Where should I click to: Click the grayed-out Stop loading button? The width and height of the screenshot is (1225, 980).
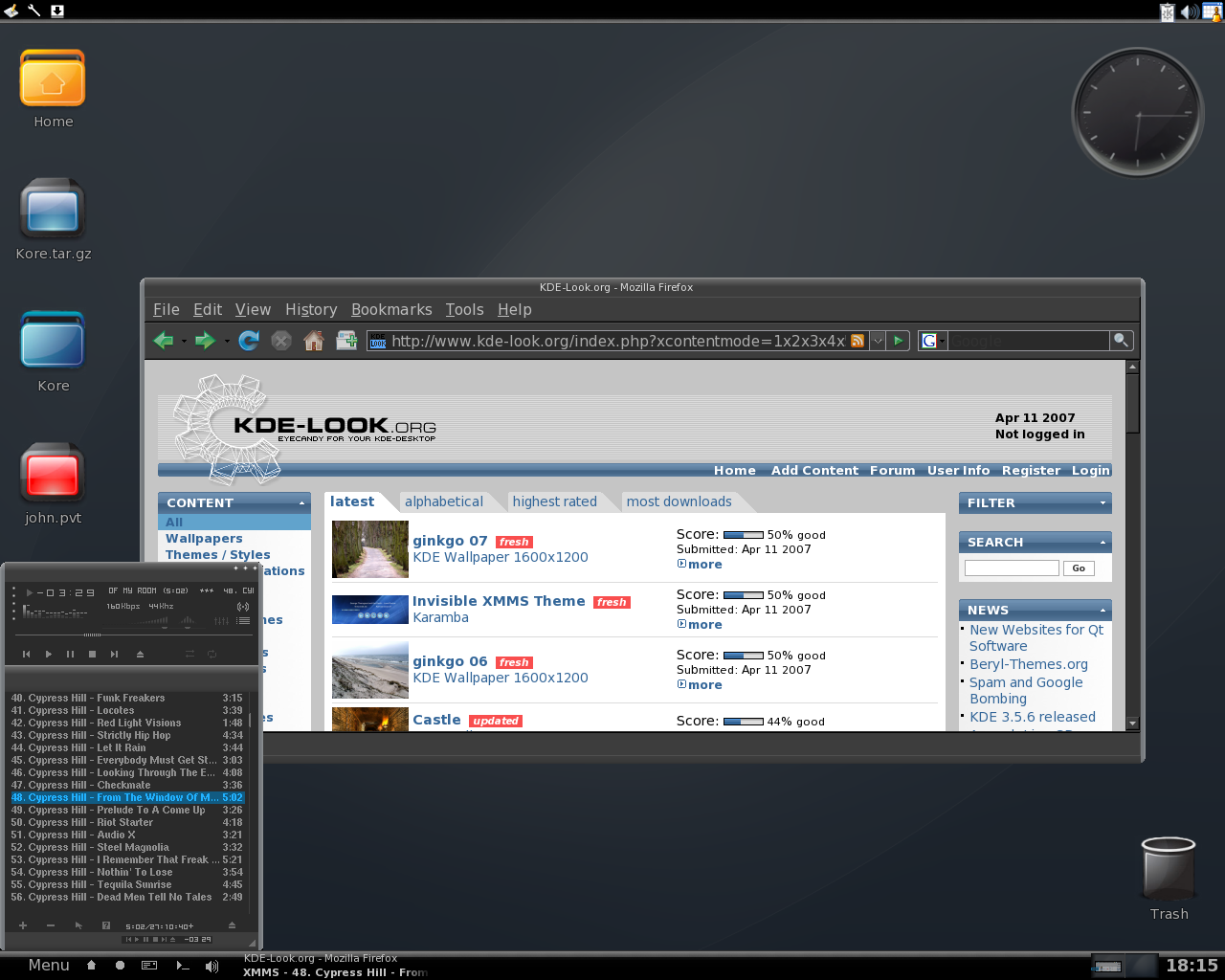pos(281,341)
